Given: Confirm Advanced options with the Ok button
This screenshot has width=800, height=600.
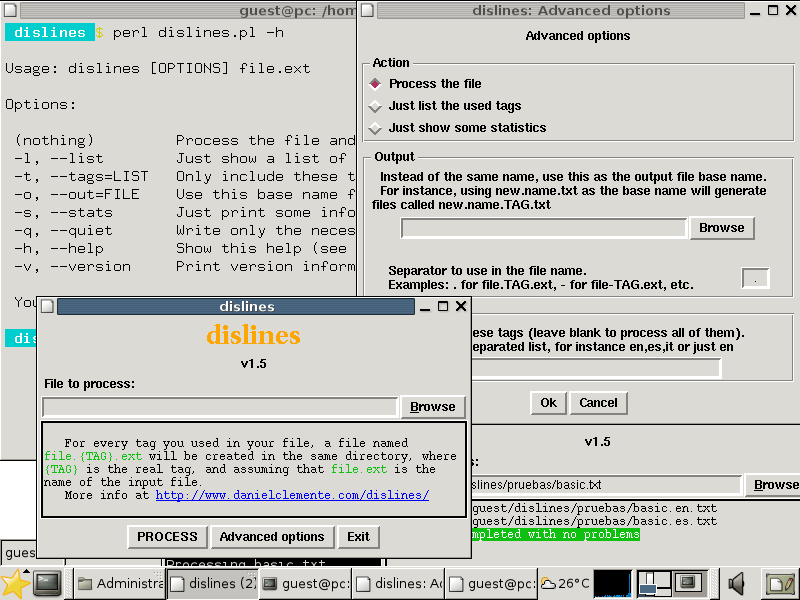Looking at the screenshot, I should tap(548, 403).
